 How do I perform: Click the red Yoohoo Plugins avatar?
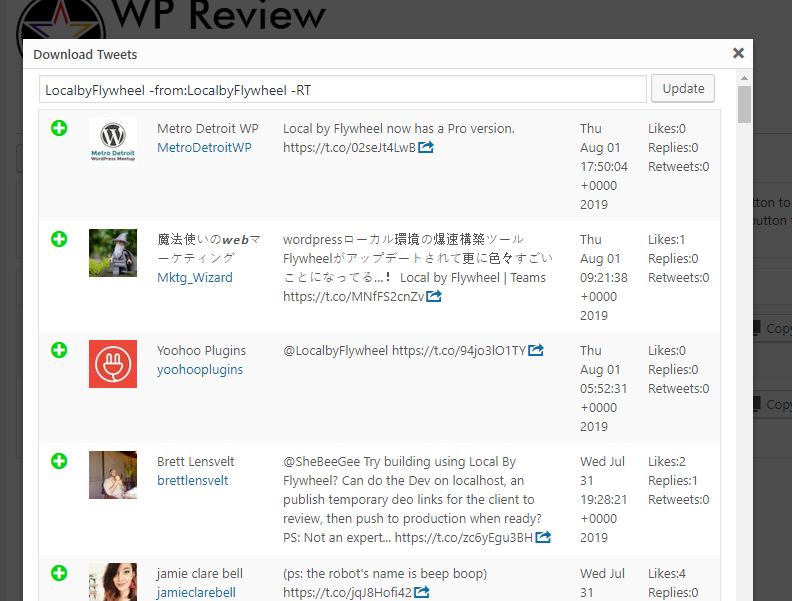coord(113,364)
